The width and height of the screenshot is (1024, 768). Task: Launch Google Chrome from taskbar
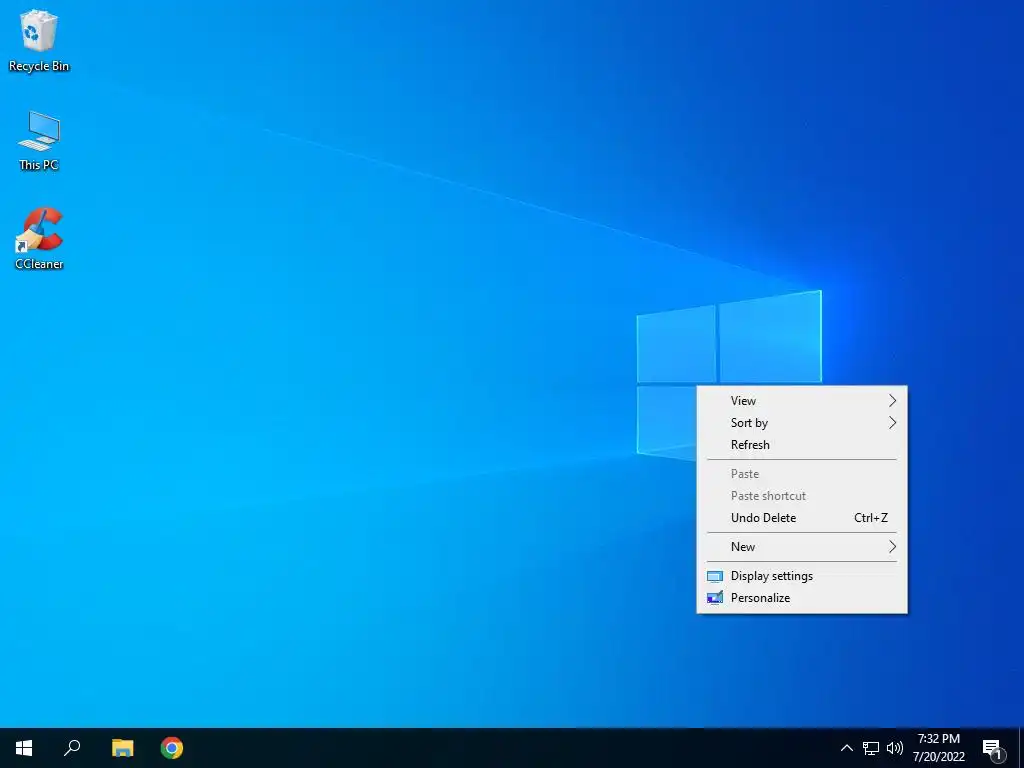coord(172,748)
